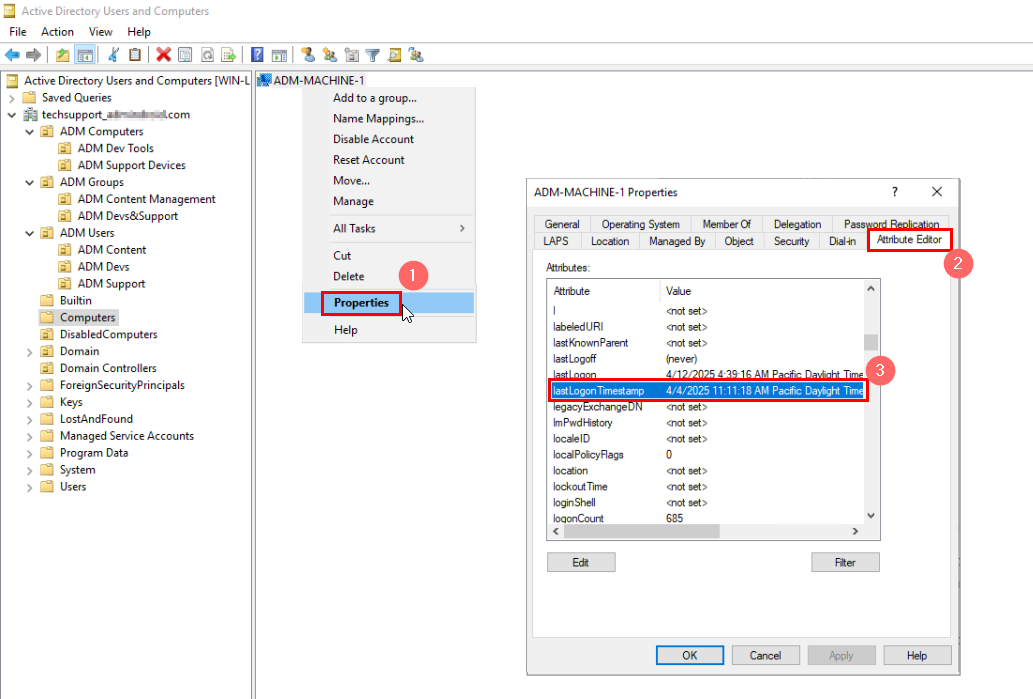The height and width of the screenshot is (699, 1033).
Task: Click the red Delete toolbar icon
Action: (163, 55)
